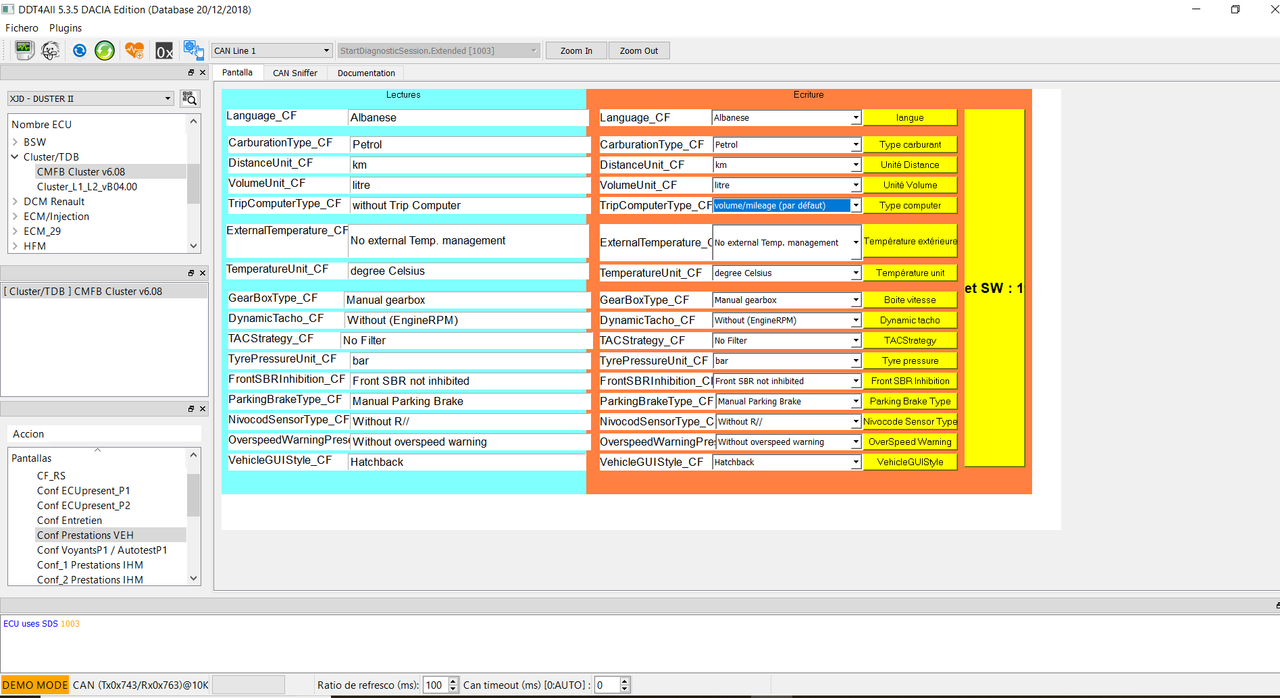Image resolution: width=1280 pixels, height=698 pixels.
Task: Click the Dynamic tacho button
Action: 910,320
